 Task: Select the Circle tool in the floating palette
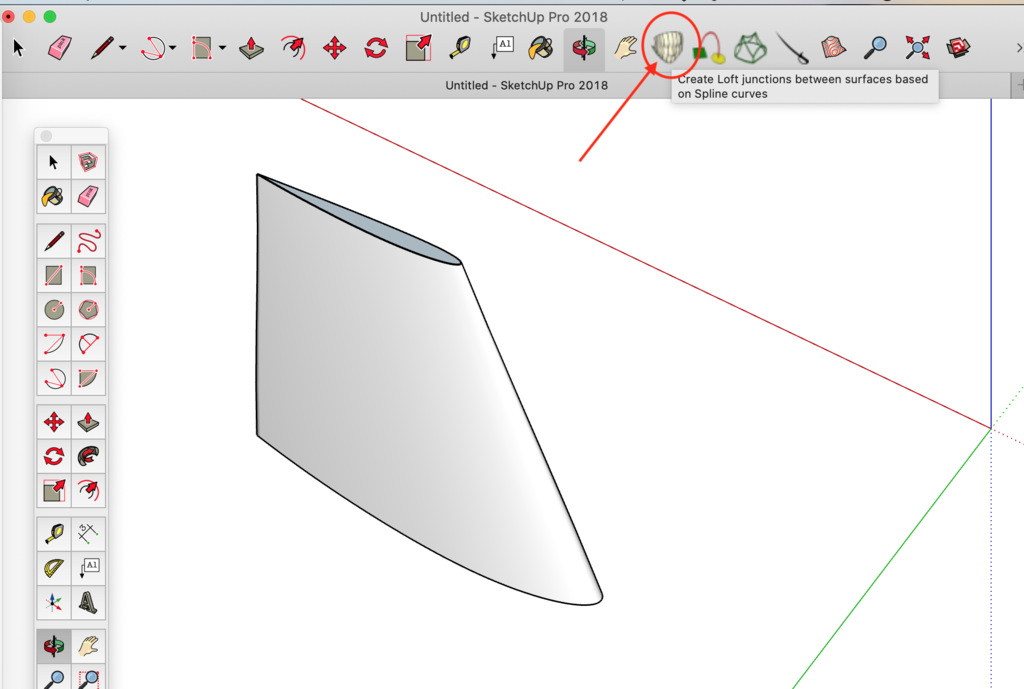coord(54,310)
